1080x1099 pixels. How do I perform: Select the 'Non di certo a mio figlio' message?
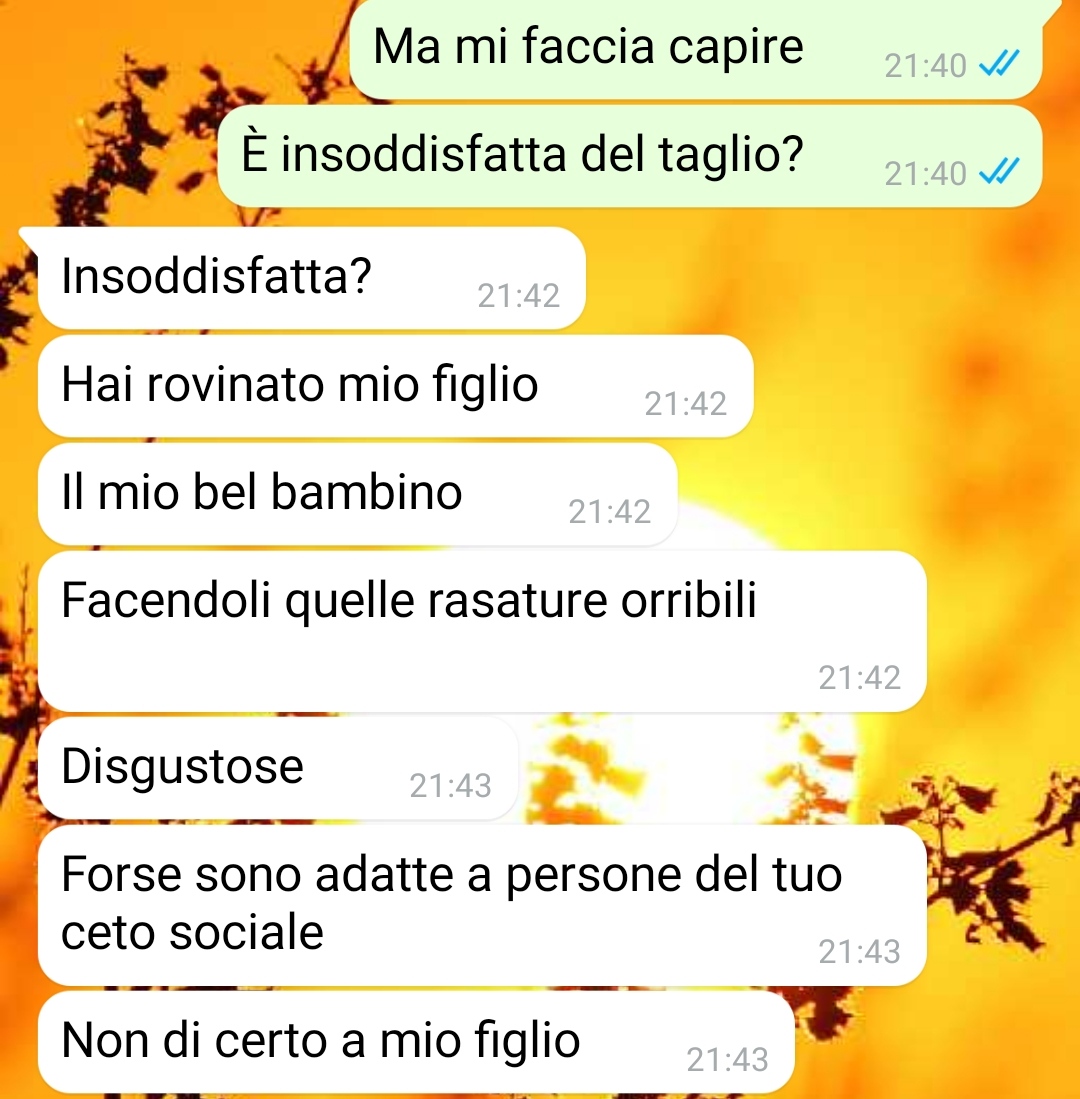tap(416, 1042)
